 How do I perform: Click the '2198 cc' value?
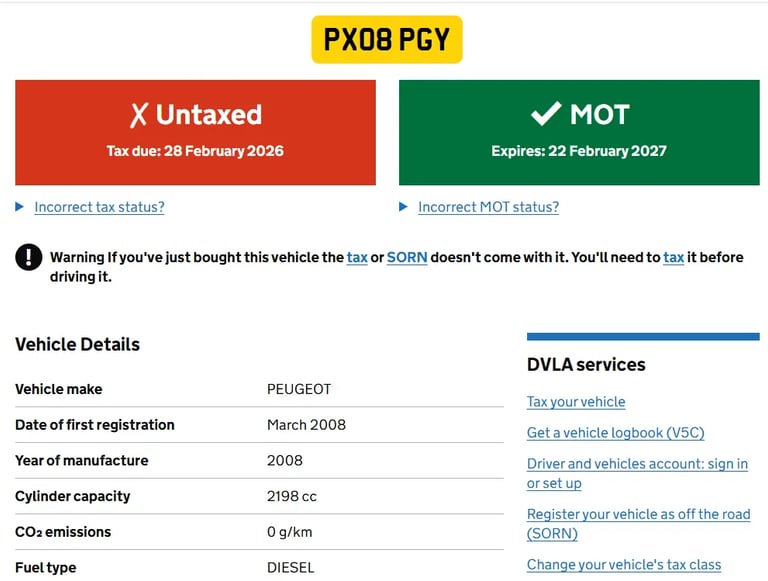click(x=291, y=496)
